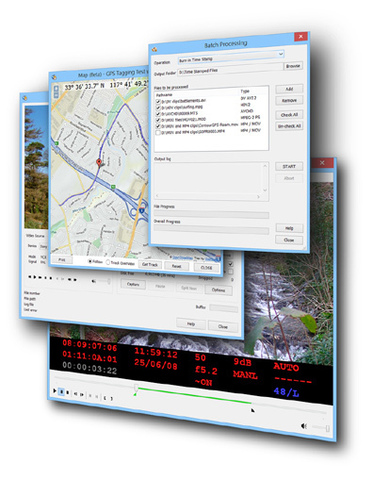Click Browse next to the Output Folder field
This screenshot has height=480, width=373.
pyautogui.click(x=293, y=66)
